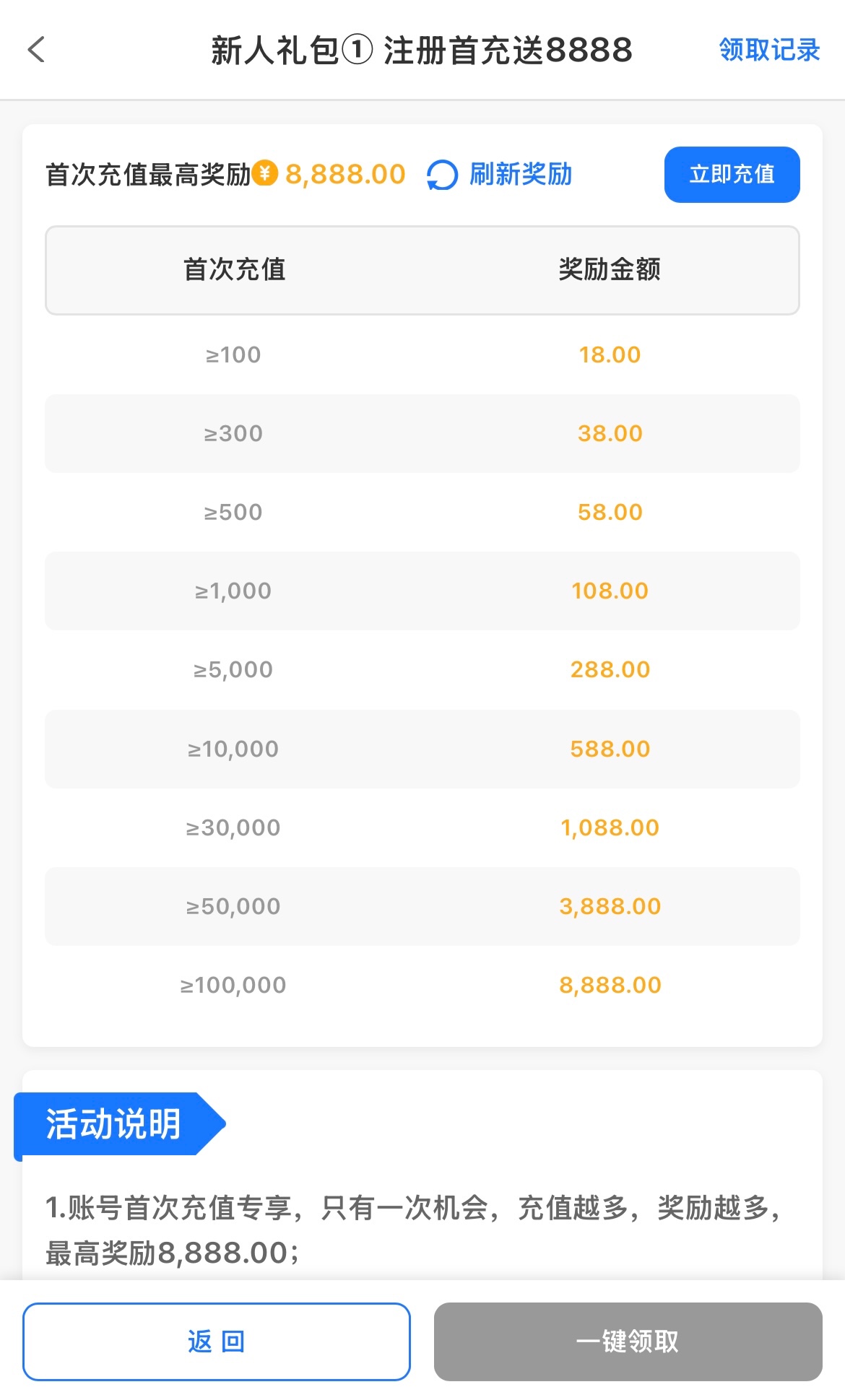Viewport: 845px width, 1400px height.
Task: Select the 奖励金额 column header
Action: pyautogui.click(x=610, y=269)
